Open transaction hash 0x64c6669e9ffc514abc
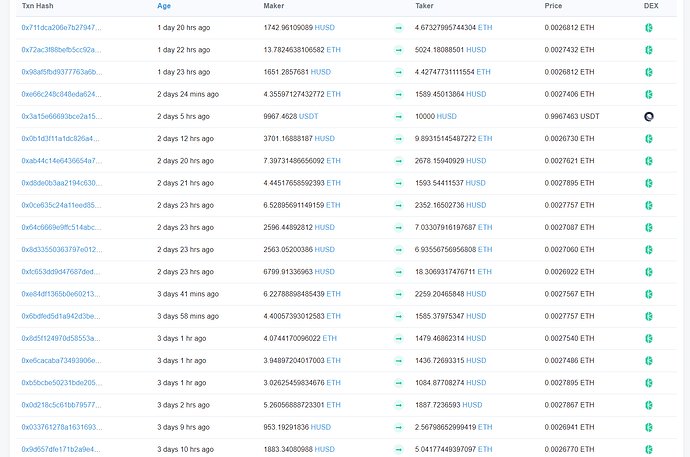Screen dimensions: 690x457 61,227
